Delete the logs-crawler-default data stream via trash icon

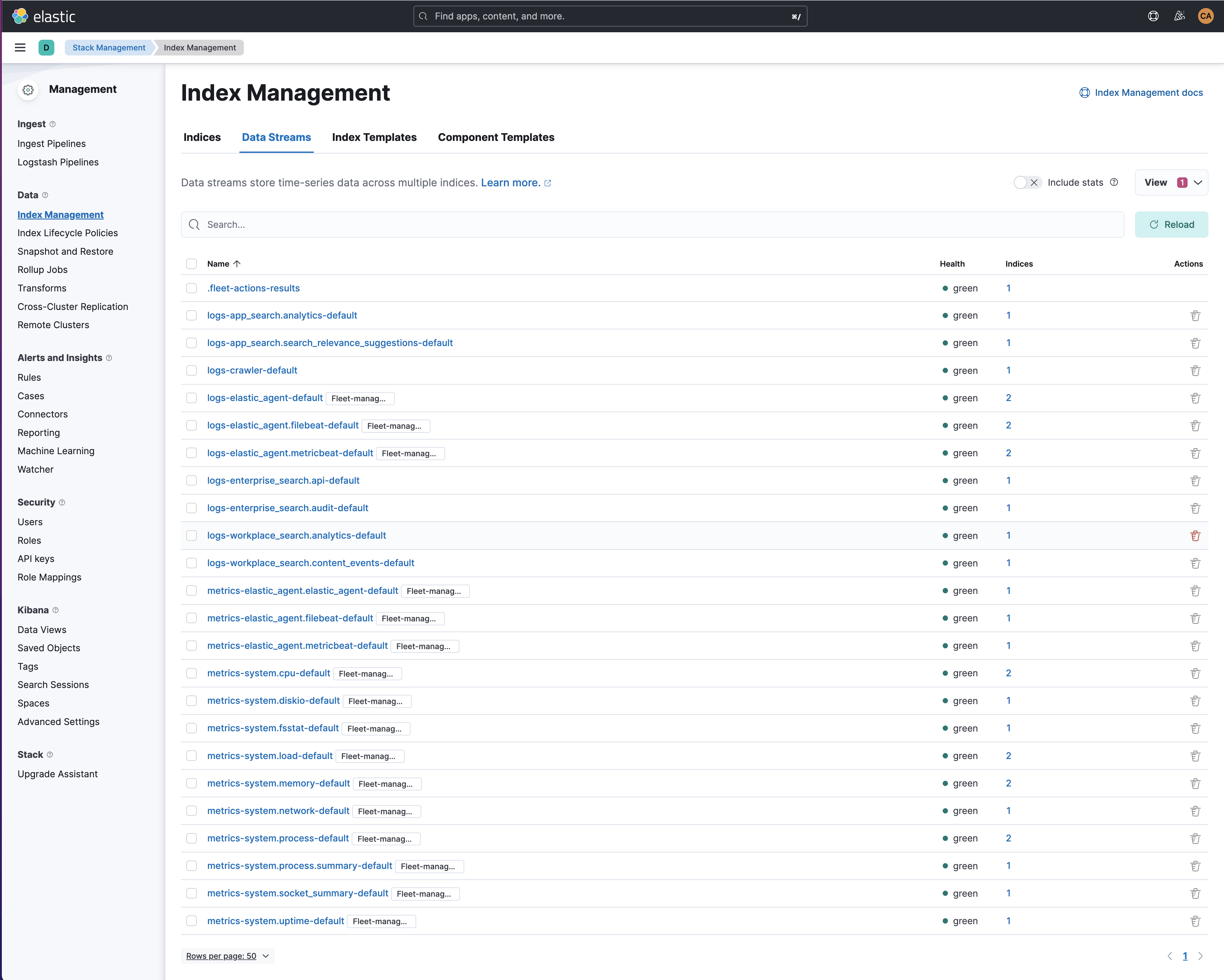[1196, 370]
